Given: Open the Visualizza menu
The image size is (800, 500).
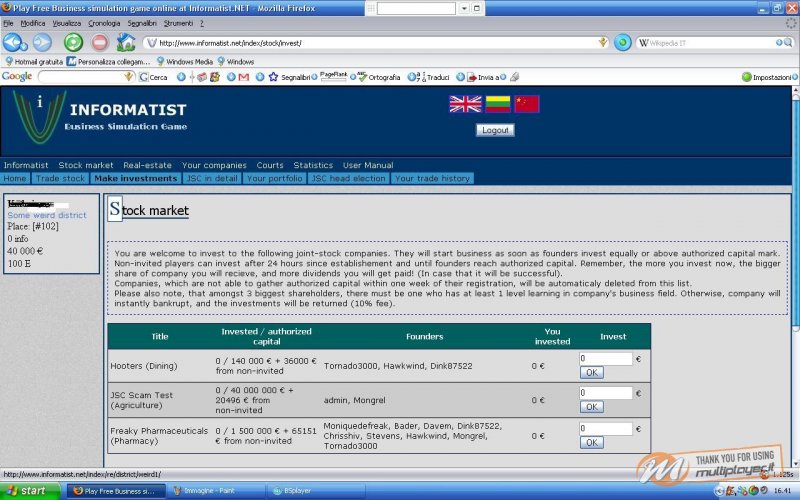Looking at the screenshot, I should click(x=66, y=23).
